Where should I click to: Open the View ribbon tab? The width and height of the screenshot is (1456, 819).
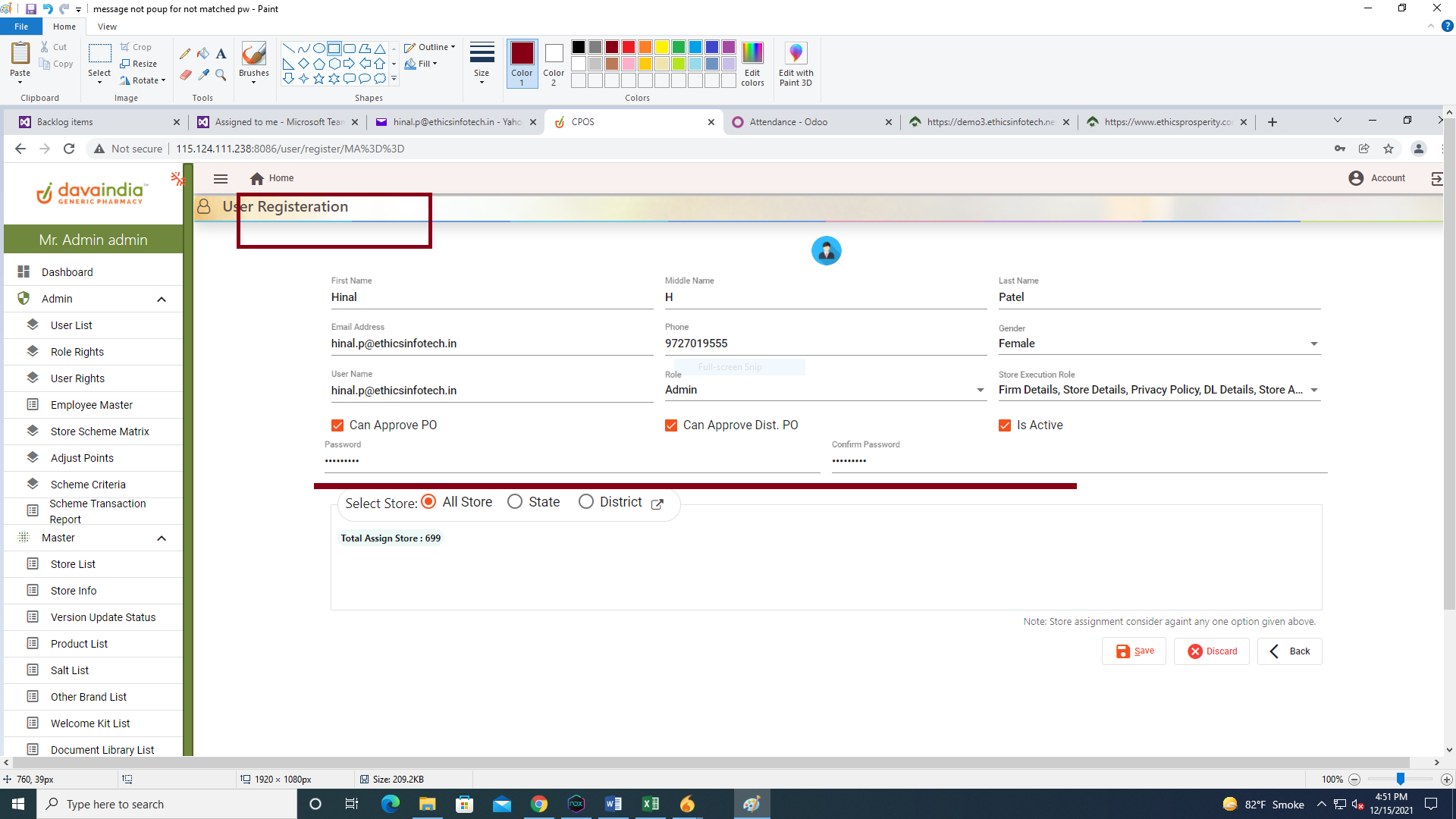(107, 27)
